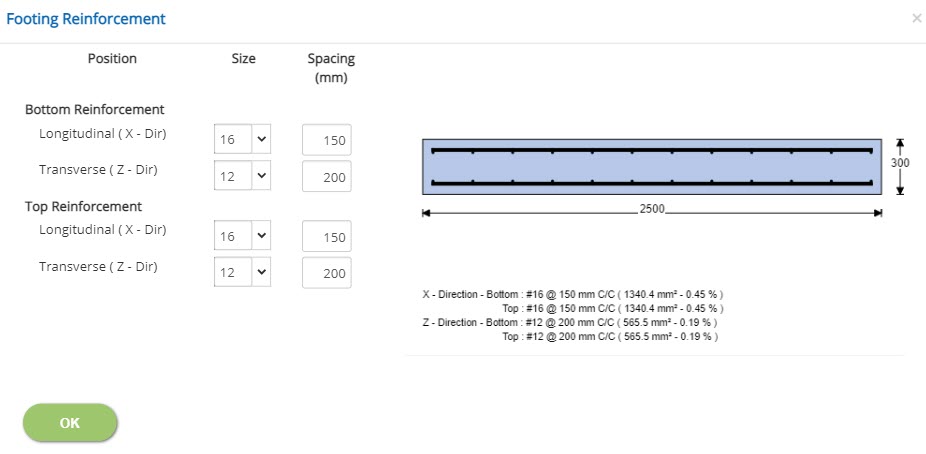
Task: Click Bottom Longitudinal spacing field showing 150
Action: (x=327, y=140)
